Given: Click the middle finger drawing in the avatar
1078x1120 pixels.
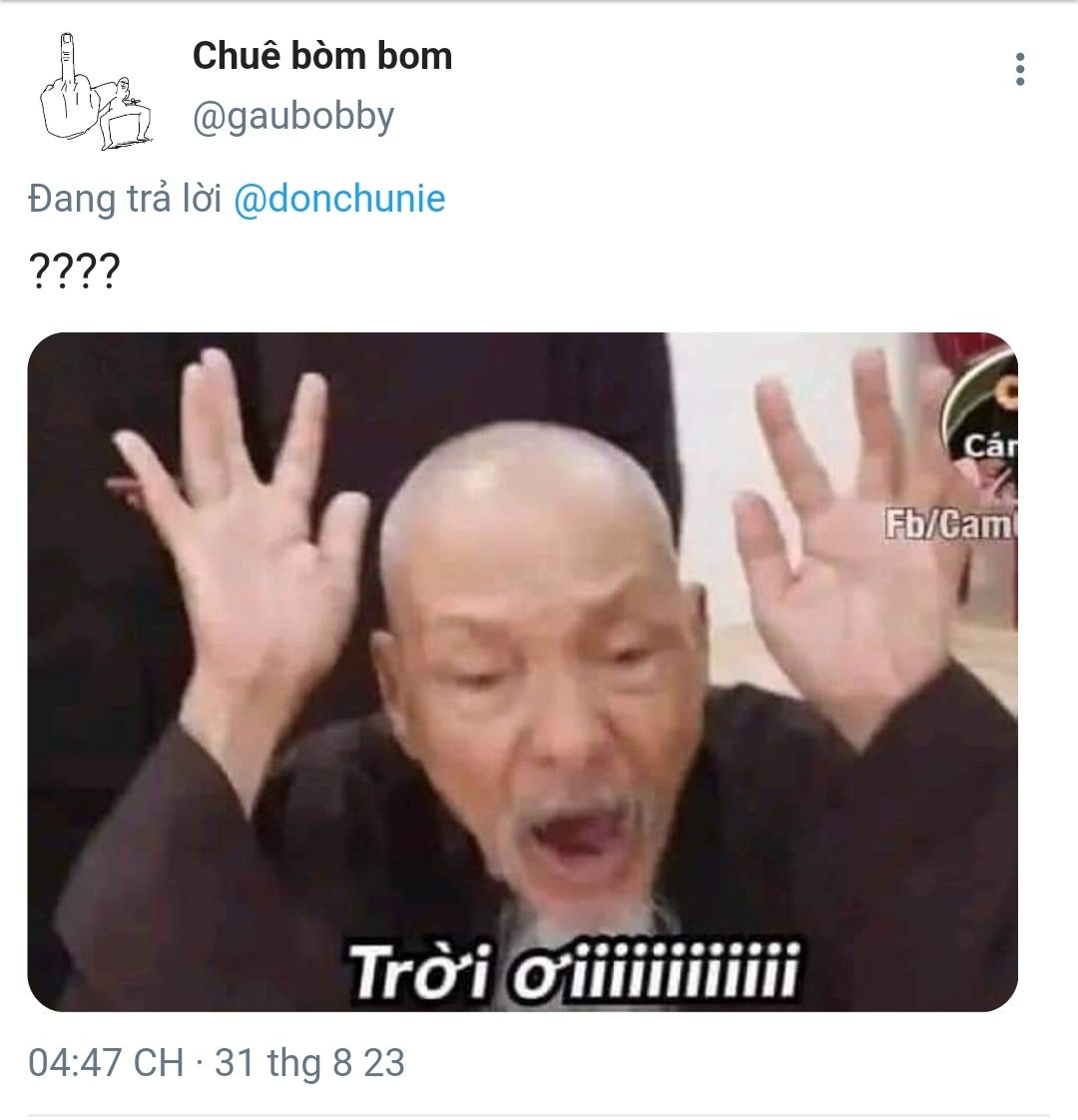Looking at the screenshot, I should point(68,86).
